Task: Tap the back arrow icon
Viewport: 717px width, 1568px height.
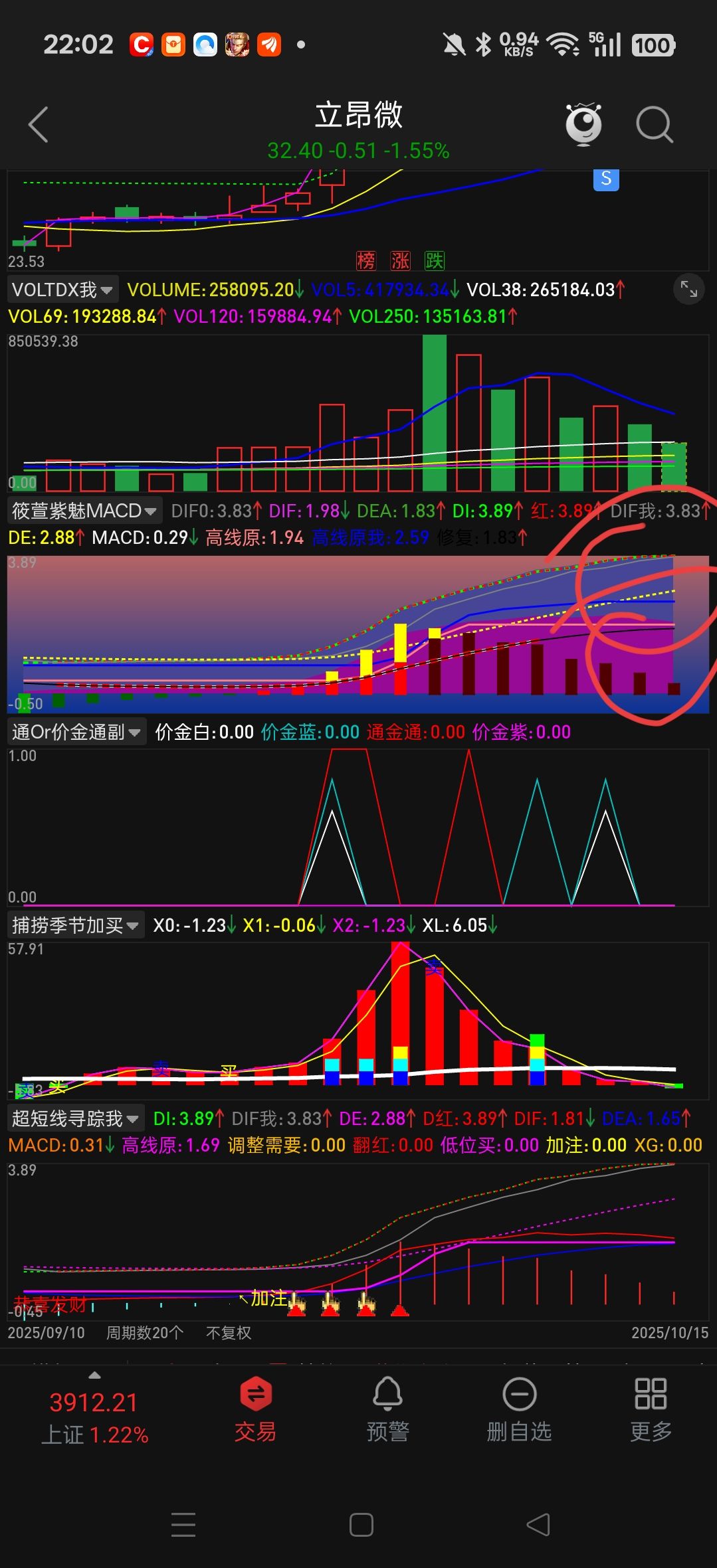Action: (39, 124)
